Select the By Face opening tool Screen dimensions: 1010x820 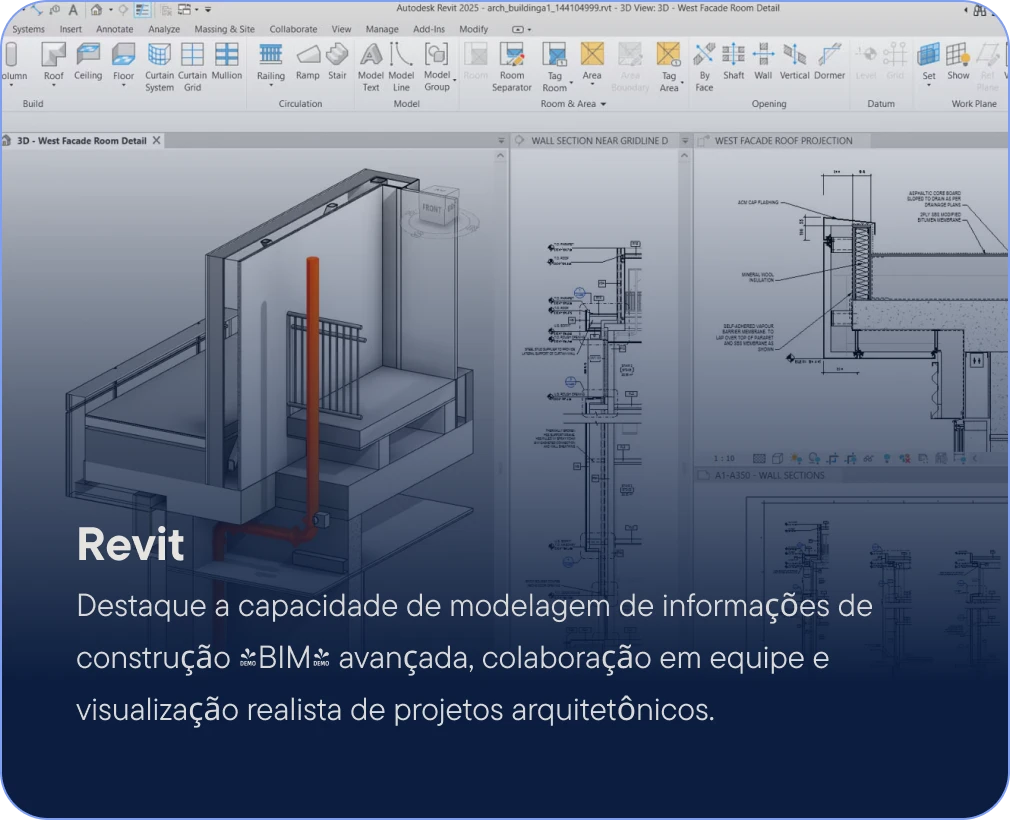[704, 67]
